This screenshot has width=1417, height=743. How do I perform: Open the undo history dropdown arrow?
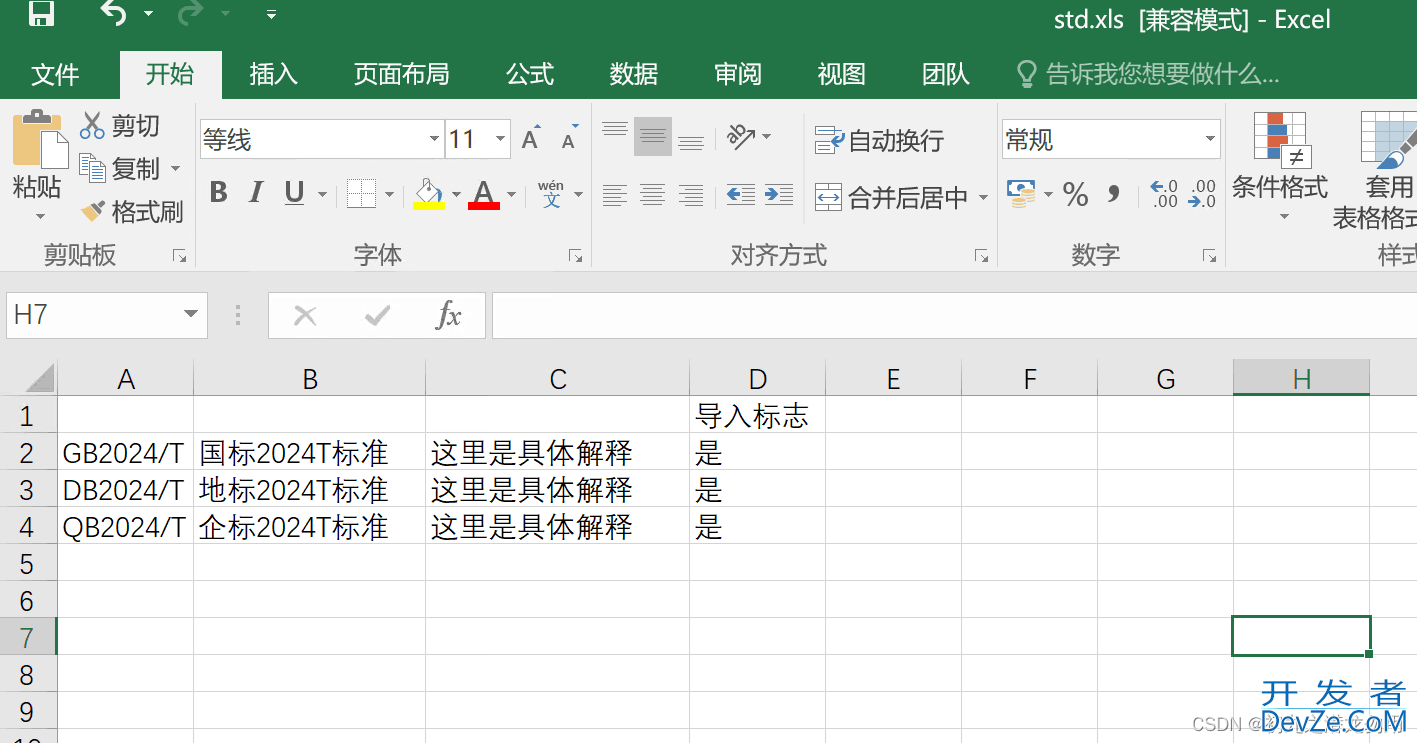pos(149,14)
